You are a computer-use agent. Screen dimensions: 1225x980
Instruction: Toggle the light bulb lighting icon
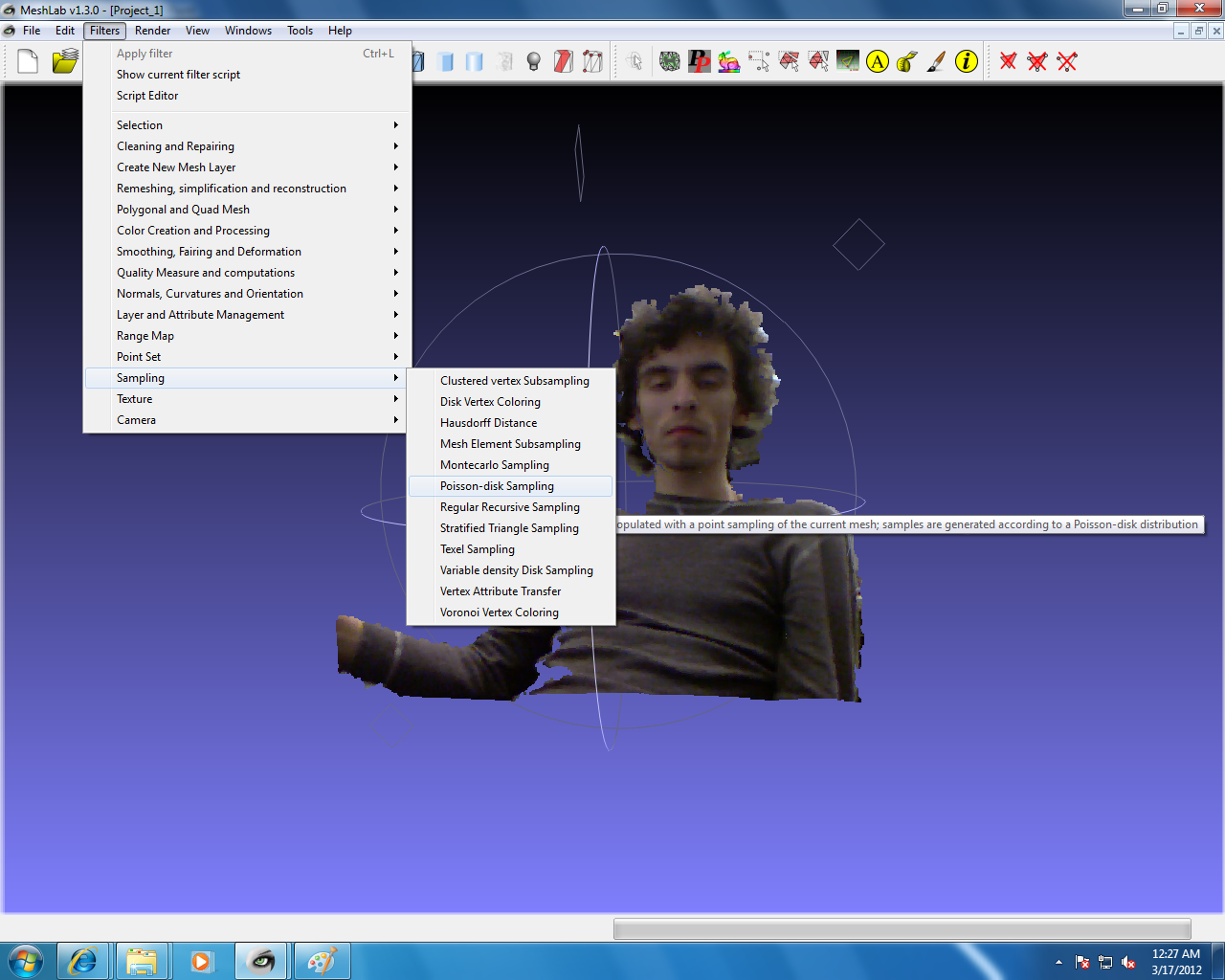click(534, 62)
